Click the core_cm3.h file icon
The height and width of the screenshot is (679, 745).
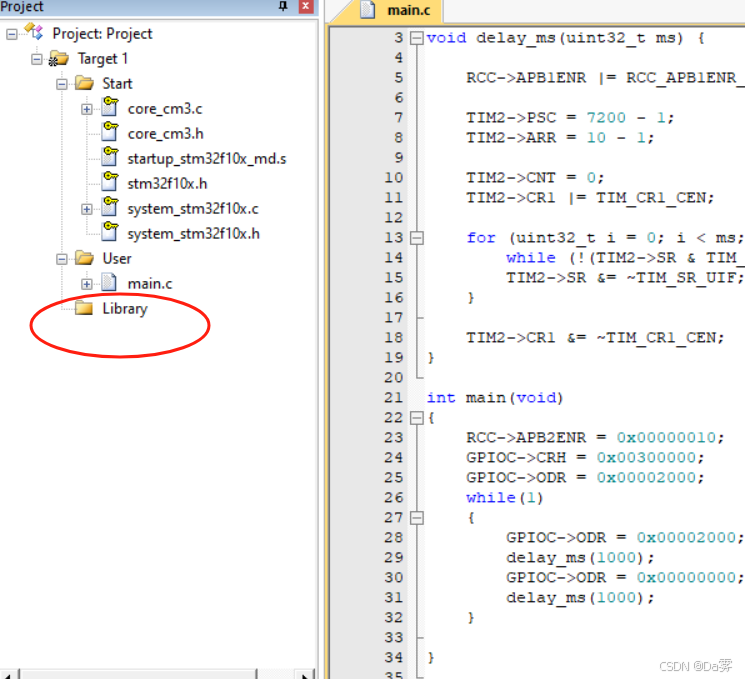coord(110,132)
